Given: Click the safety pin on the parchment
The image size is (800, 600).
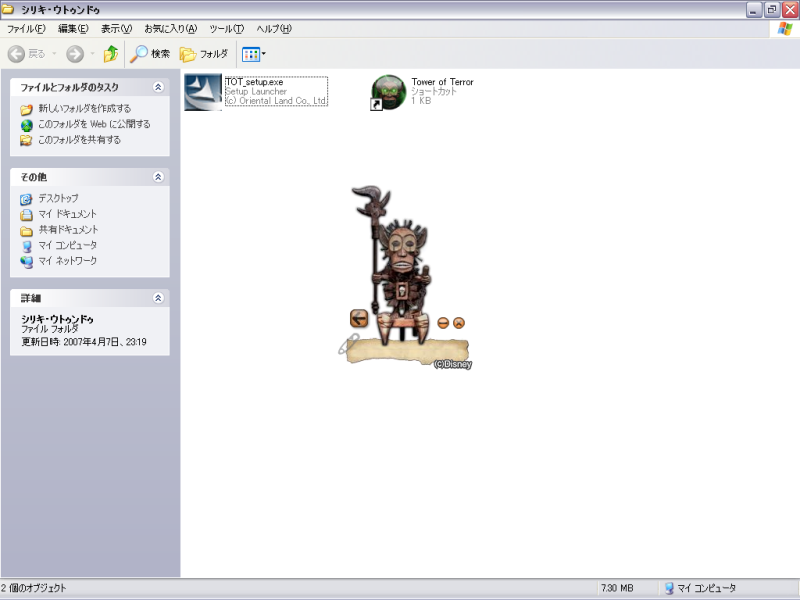Looking at the screenshot, I should click(348, 344).
